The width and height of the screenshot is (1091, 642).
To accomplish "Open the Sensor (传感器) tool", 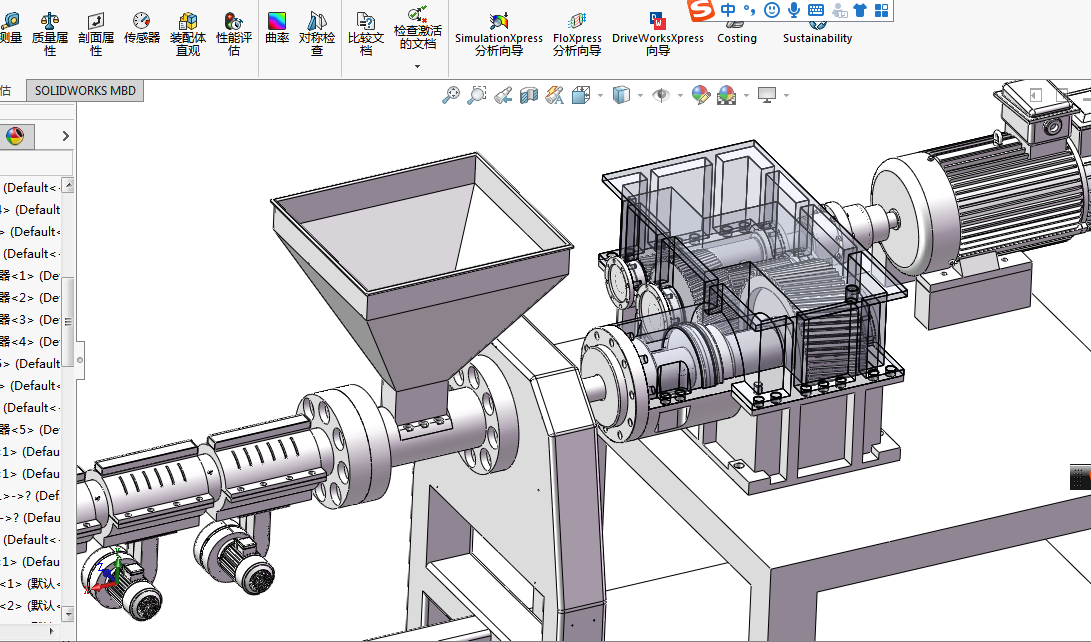I will (x=142, y=29).
